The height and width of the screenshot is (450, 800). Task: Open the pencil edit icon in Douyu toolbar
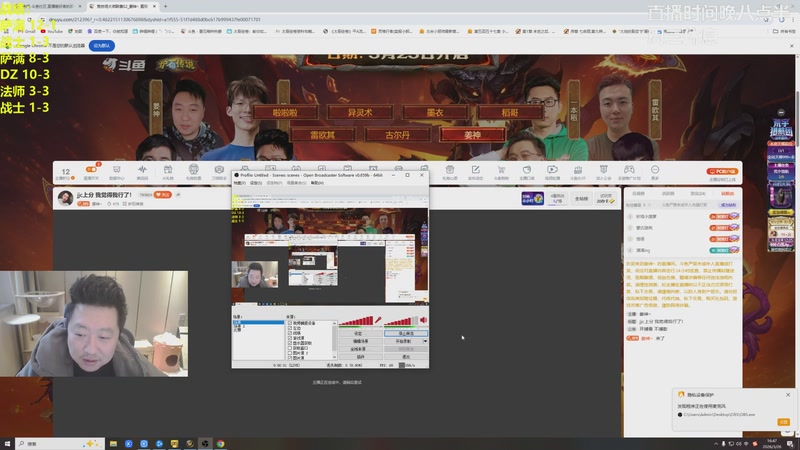point(476,170)
